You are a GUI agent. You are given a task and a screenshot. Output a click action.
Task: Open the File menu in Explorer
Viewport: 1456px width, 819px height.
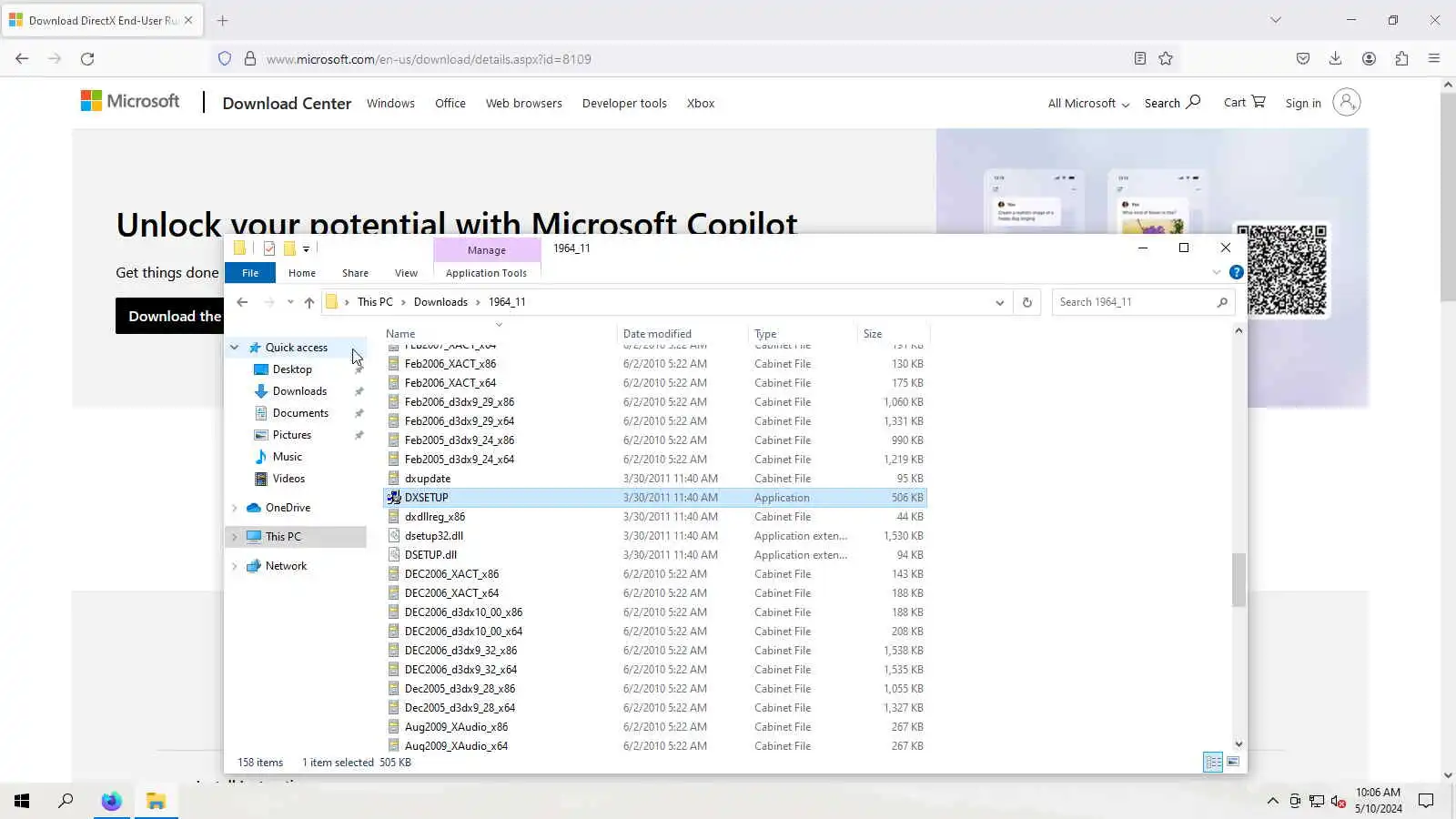pos(250,273)
